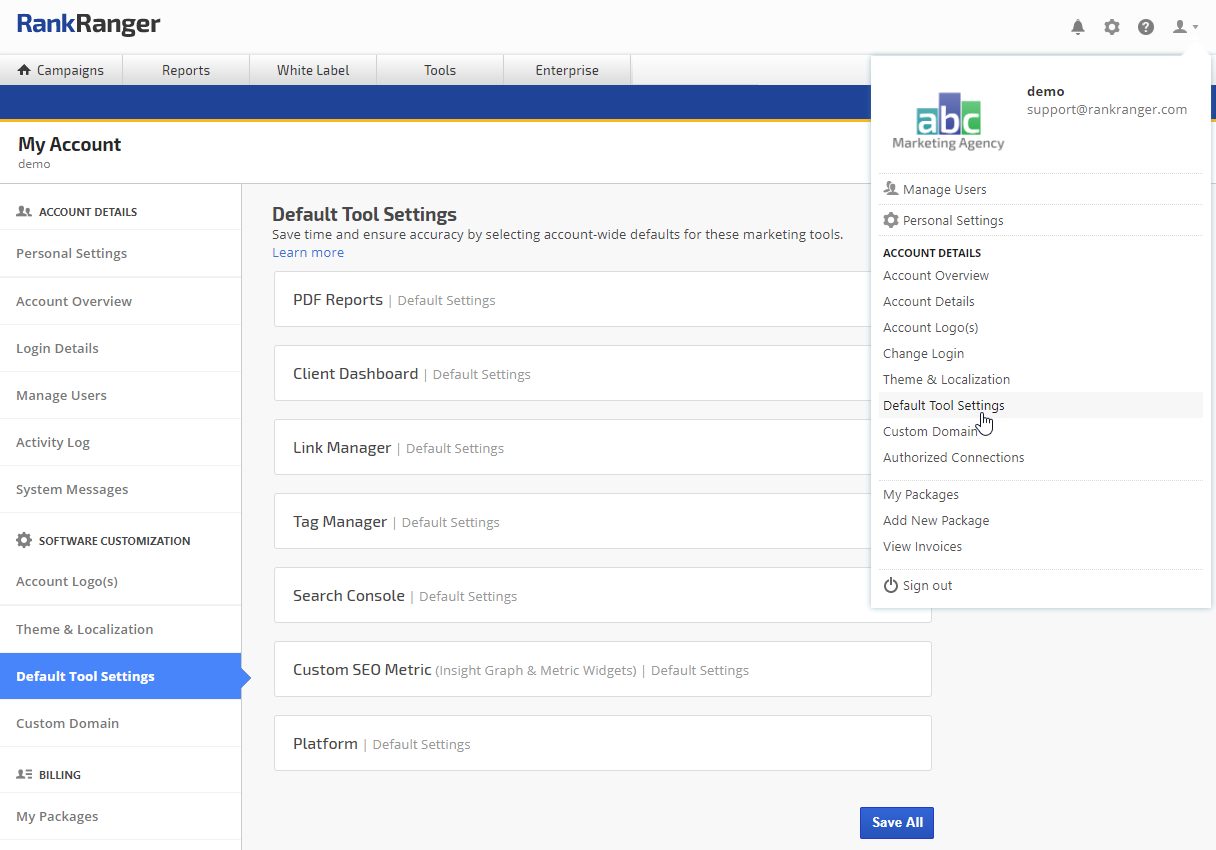The image size is (1216, 850).
Task: Click the Rank Ranger logo
Action: tap(88, 25)
